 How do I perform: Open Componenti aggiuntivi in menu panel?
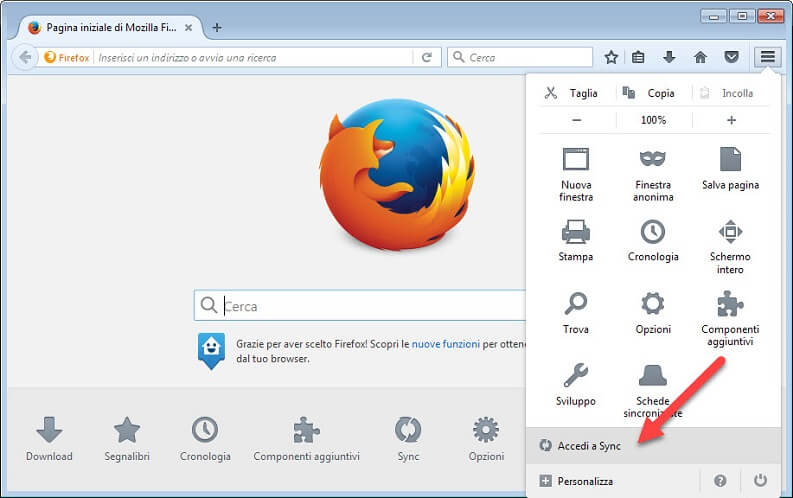(x=730, y=319)
